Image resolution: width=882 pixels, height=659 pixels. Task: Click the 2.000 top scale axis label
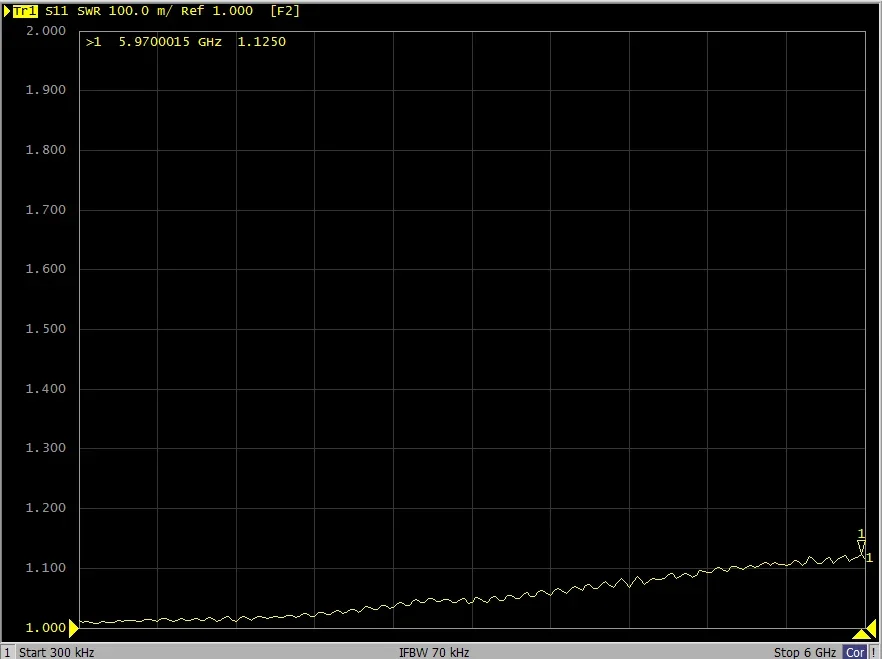46,31
